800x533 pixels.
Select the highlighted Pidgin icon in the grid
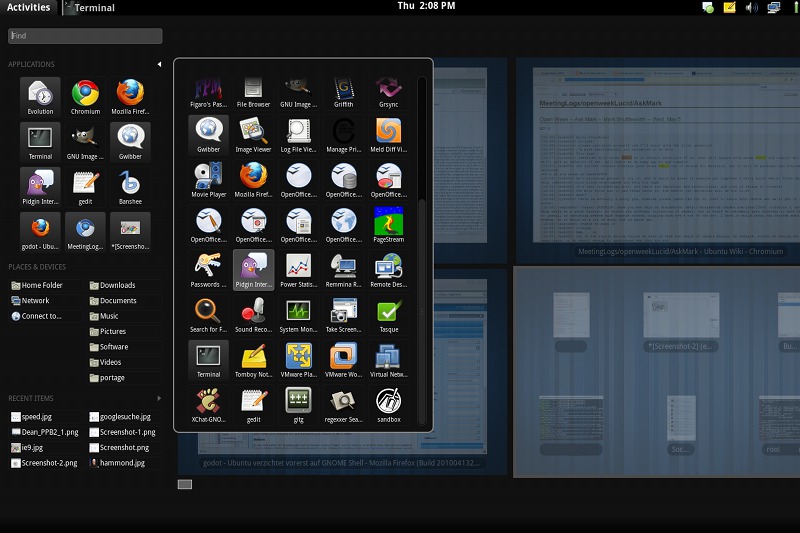(253, 269)
